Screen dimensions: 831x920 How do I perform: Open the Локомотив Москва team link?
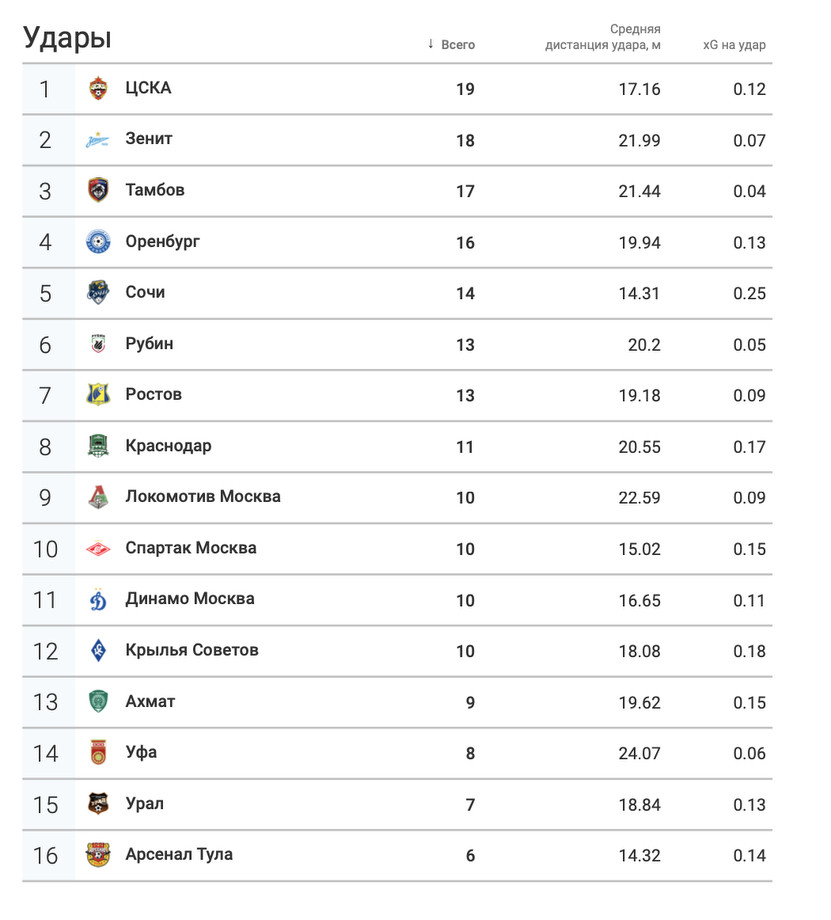pos(203,497)
